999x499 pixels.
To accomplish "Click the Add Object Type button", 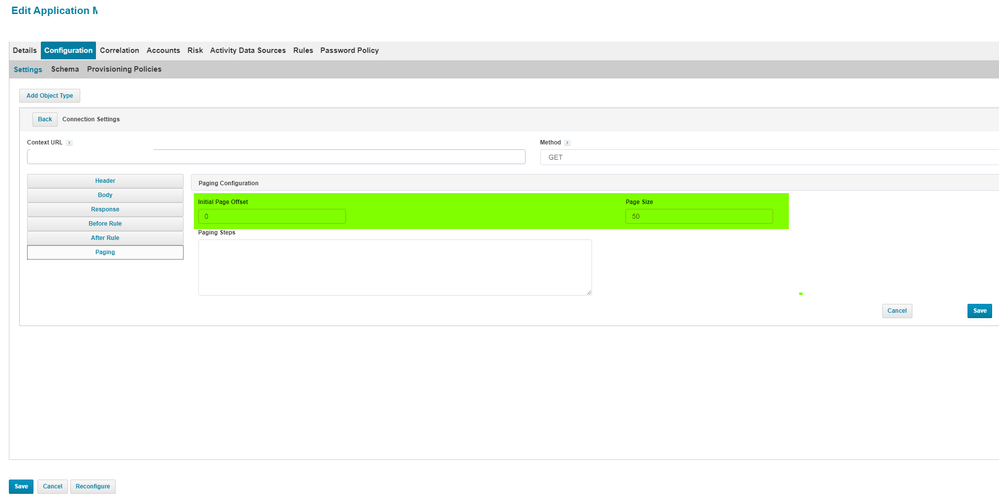I will (49, 96).
